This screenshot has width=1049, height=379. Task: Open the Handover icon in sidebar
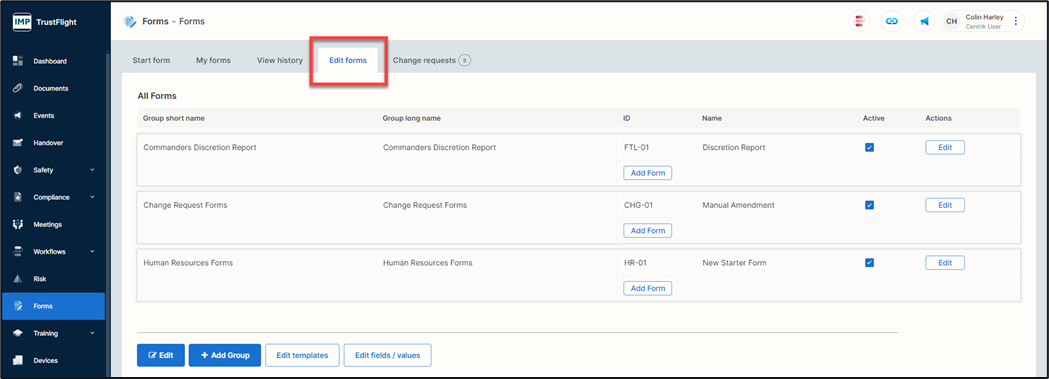[x=18, y=143]
